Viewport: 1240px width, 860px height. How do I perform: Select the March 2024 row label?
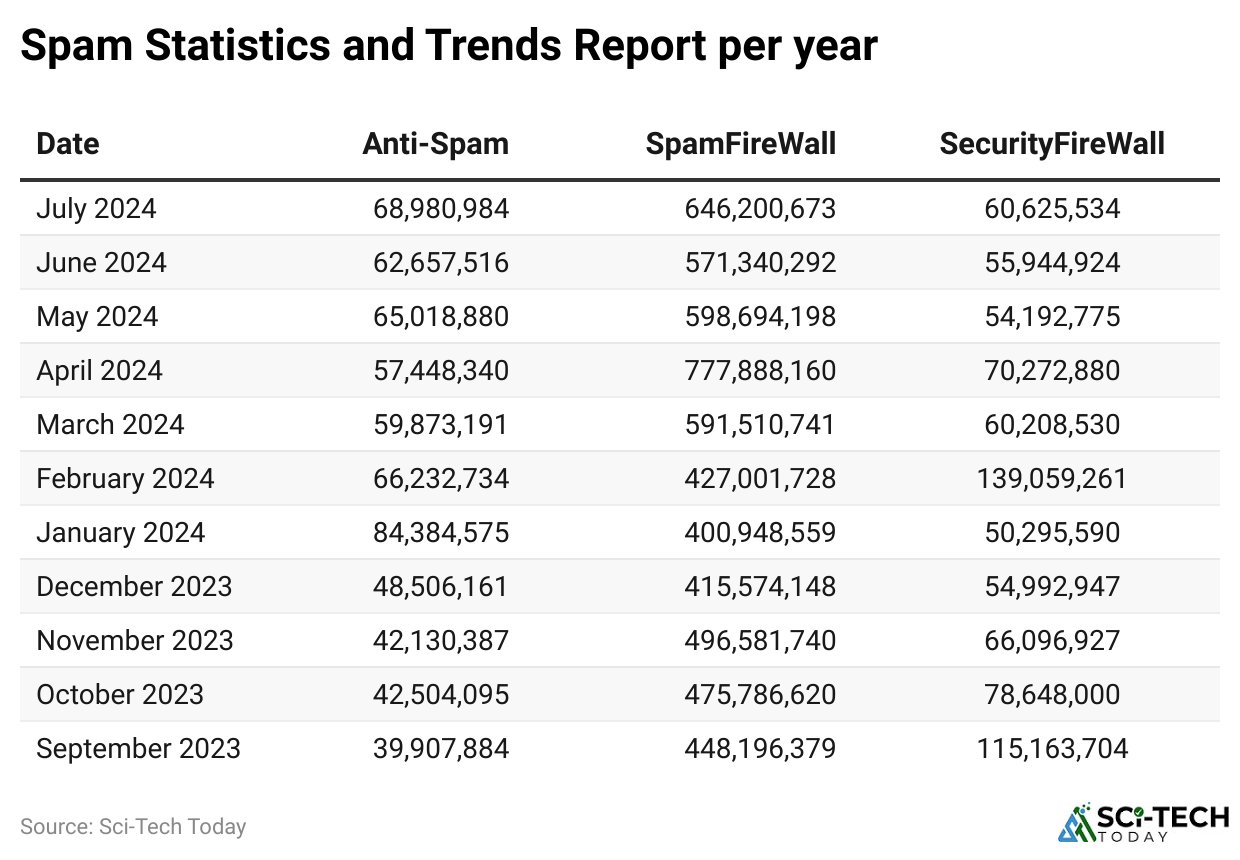111,425
